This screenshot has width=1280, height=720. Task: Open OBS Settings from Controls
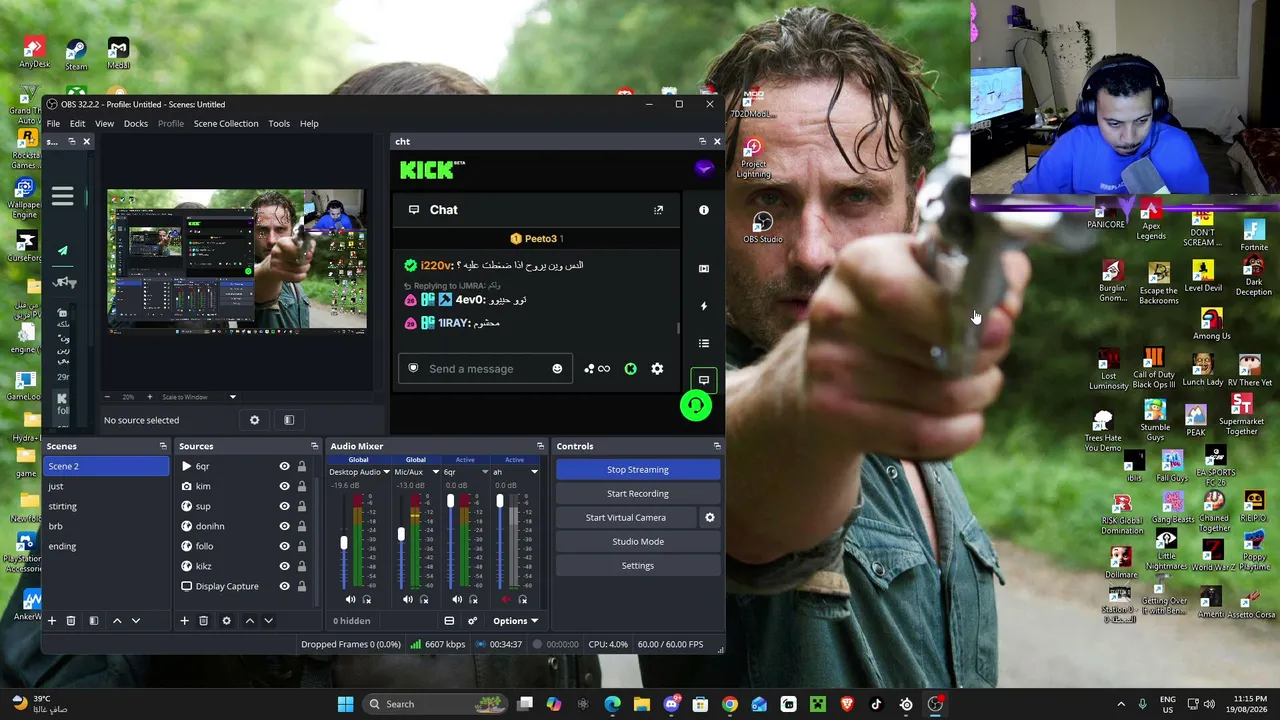[638, 566]
